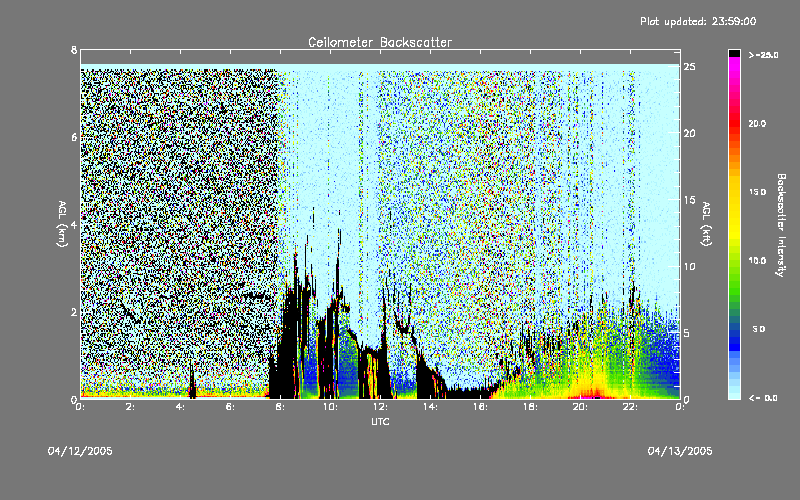Select the '12:' hour tick on UTC axis
This screenshot has height=500, width=800.
[x=380, y=407]
